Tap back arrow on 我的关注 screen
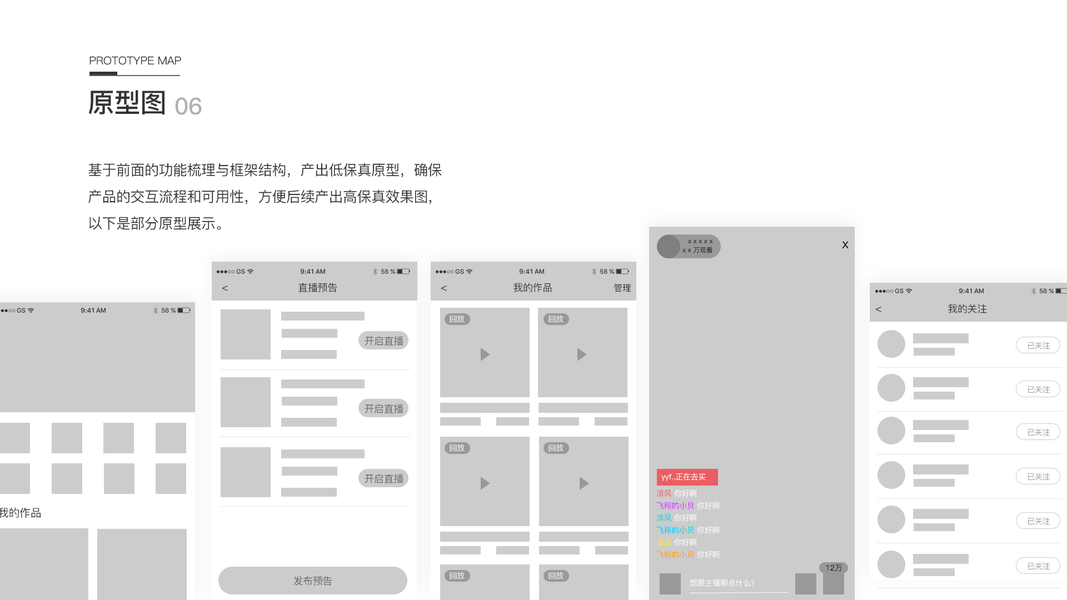The image size is (1067, 600). click(x=879, y=310)
